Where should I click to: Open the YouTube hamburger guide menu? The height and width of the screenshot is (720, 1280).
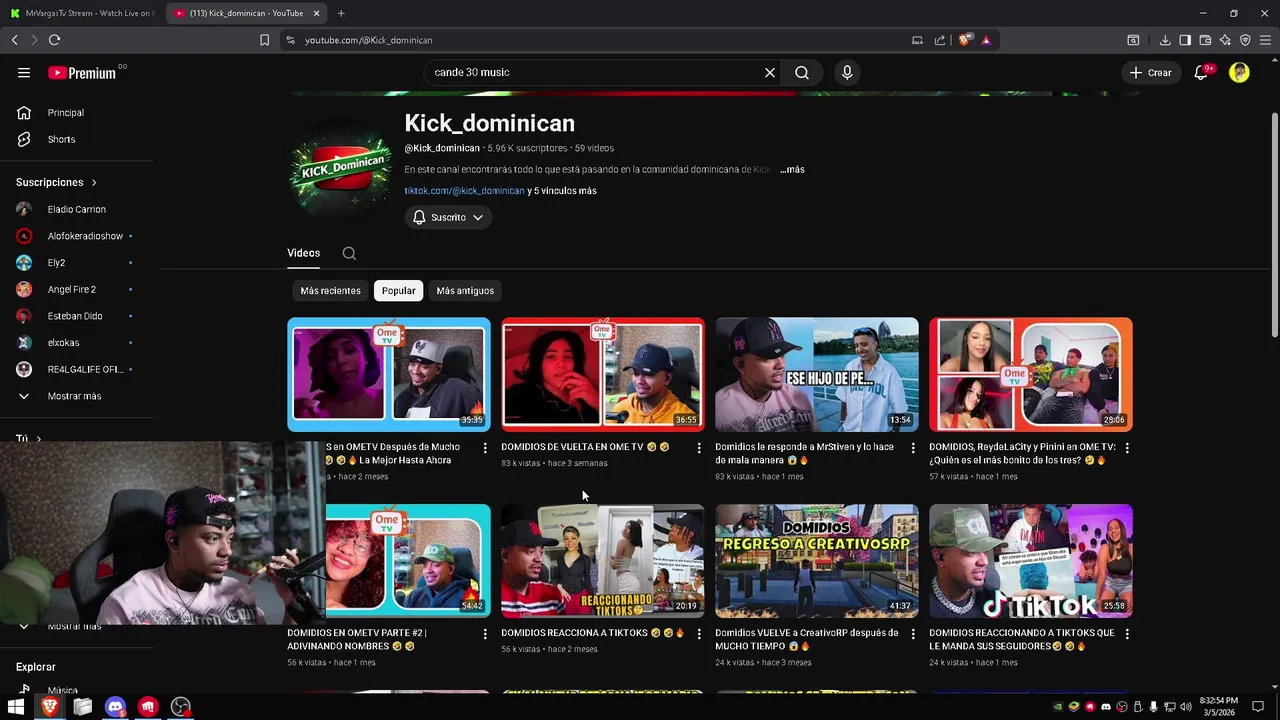pyautogui.click(x=24, y=73)
